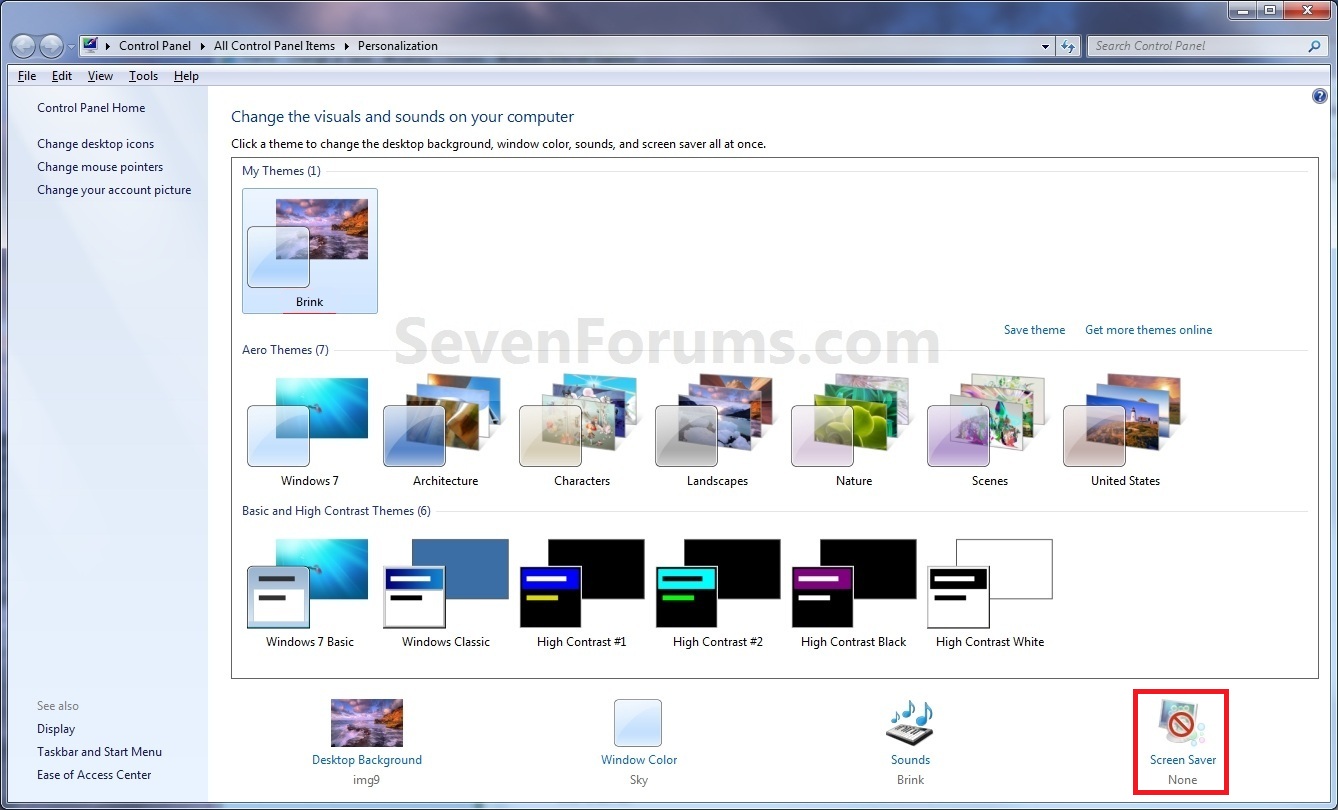Open the Screen Saver settings icon

pyautogui.click(x=1181, y=725)
